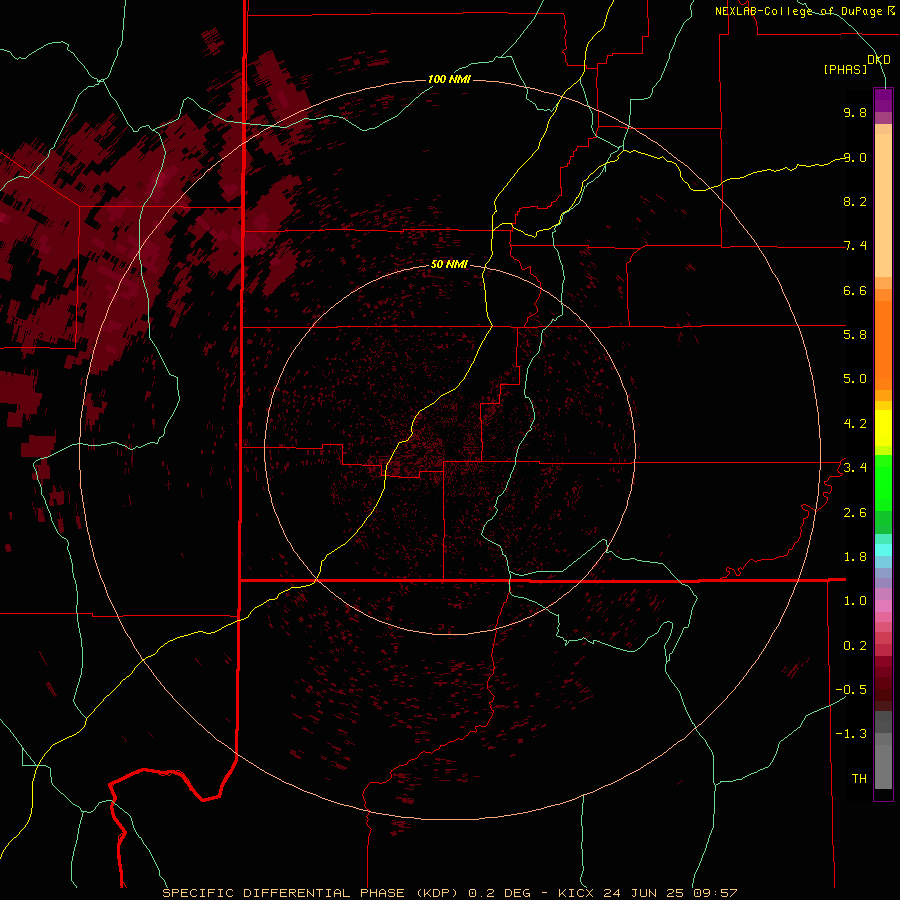Click the 4.2 scale value

click(x=855, y=424)
